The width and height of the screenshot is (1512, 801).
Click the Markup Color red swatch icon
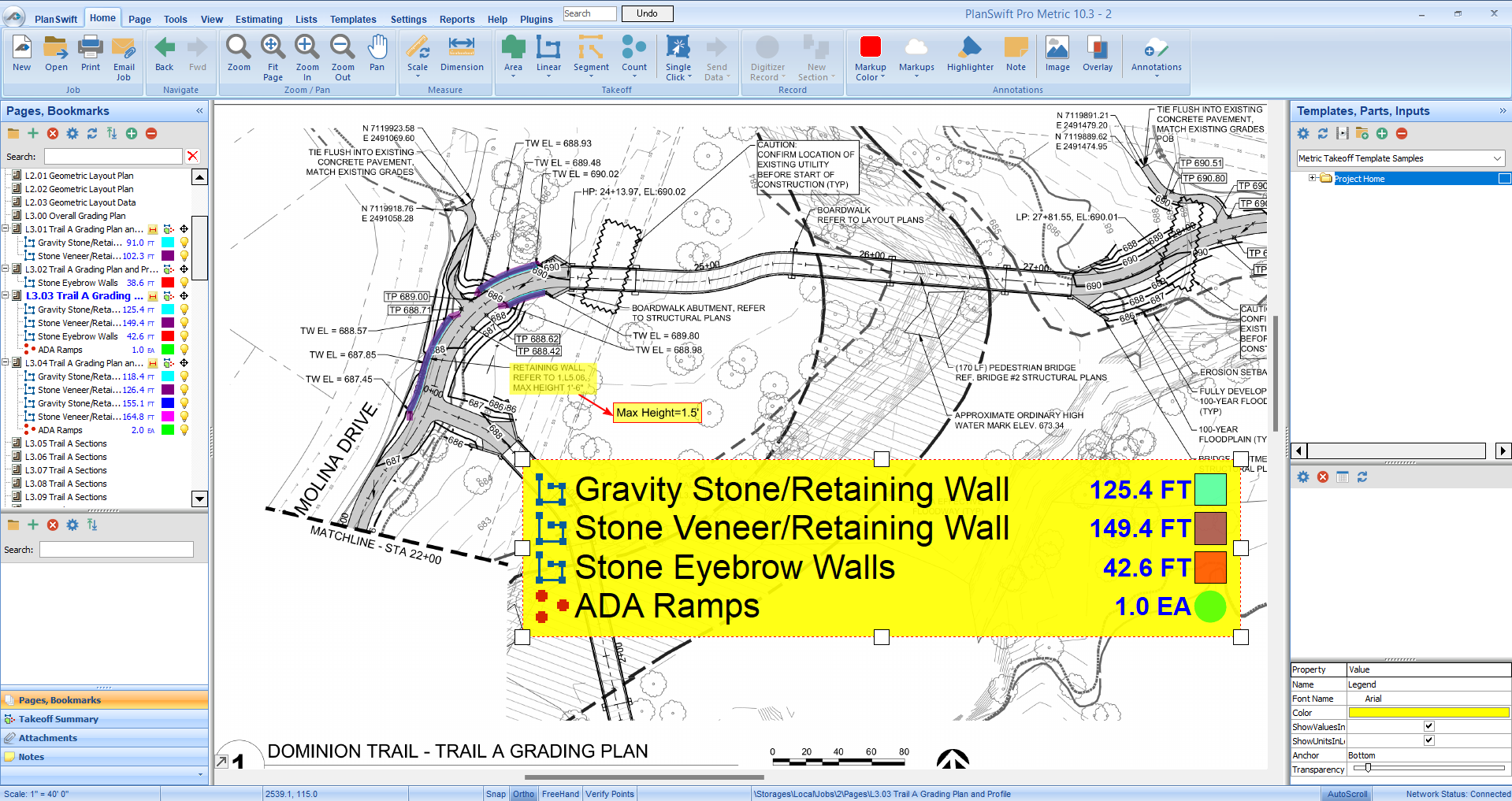pos(871,47)
